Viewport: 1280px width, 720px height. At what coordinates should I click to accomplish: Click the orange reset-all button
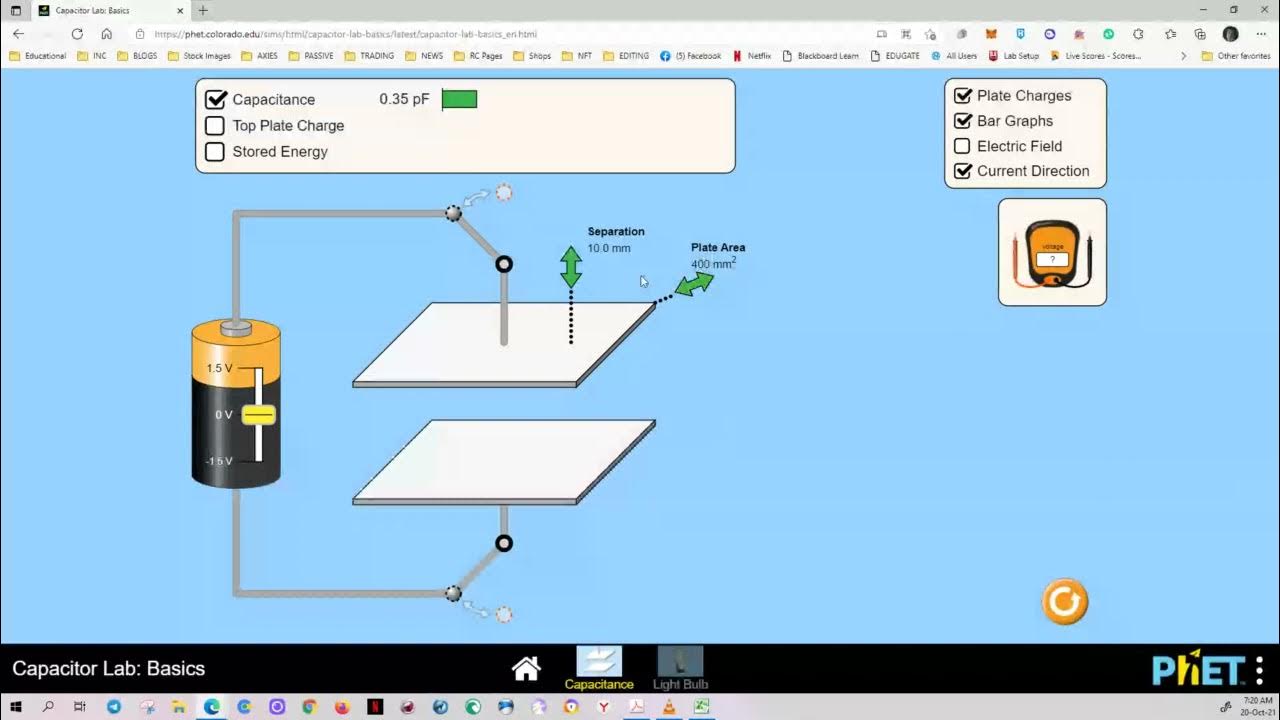(1064, 602)
